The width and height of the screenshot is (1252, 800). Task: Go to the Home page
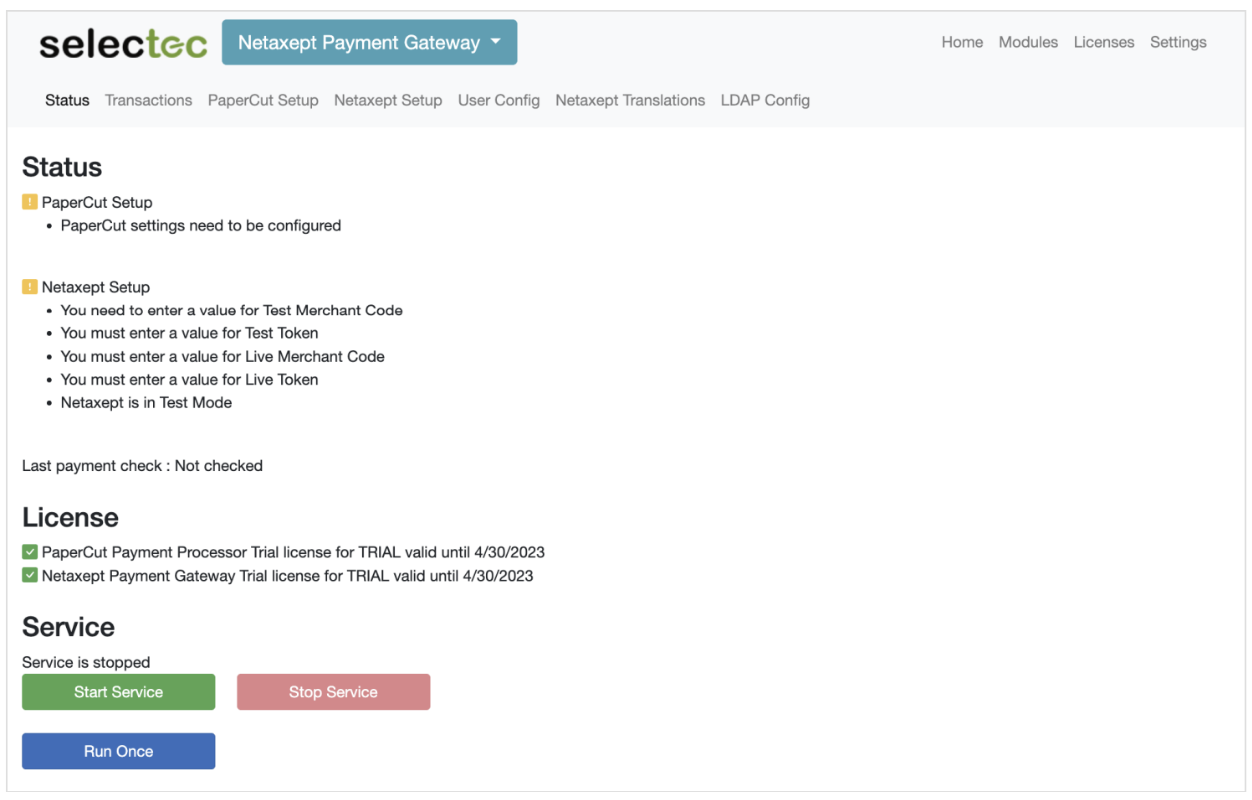tap(962, 42)
